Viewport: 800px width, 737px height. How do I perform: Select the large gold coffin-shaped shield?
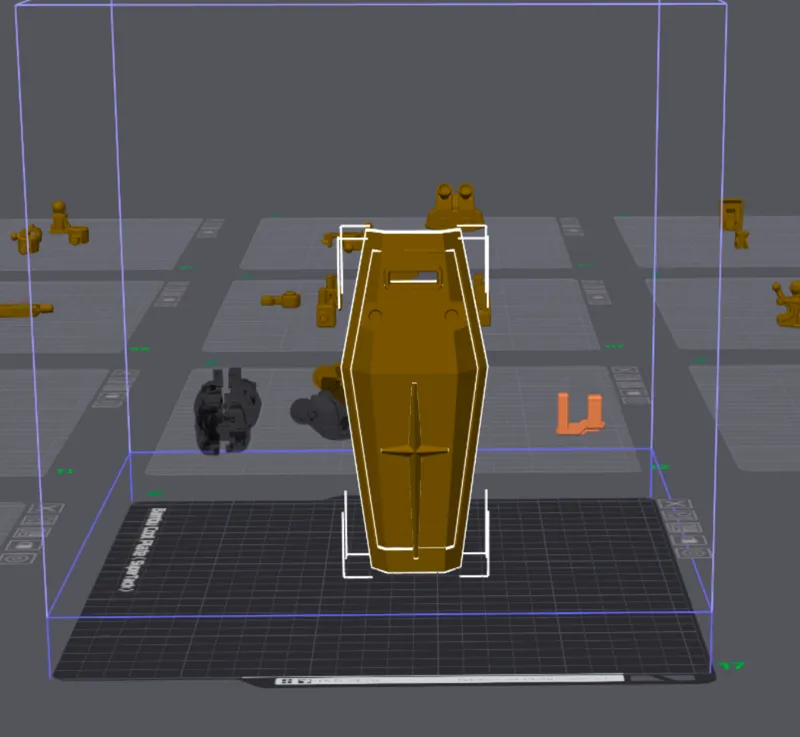pyautogui.click(x=414, y=400)
